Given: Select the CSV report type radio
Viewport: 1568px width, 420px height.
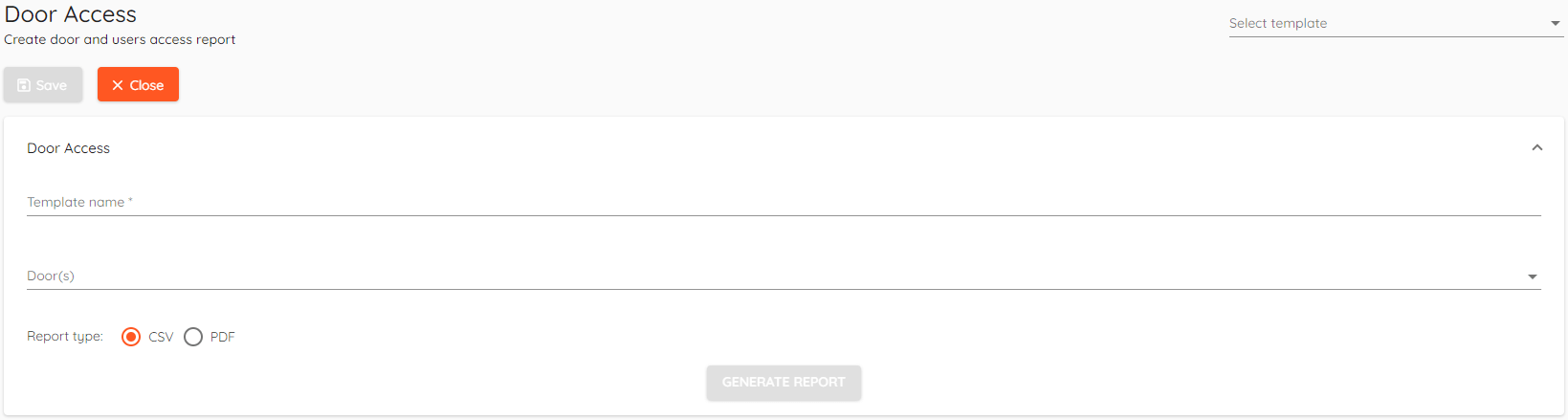Looking at the screenshot, I should pyautogui.click(x=131, y=337).
